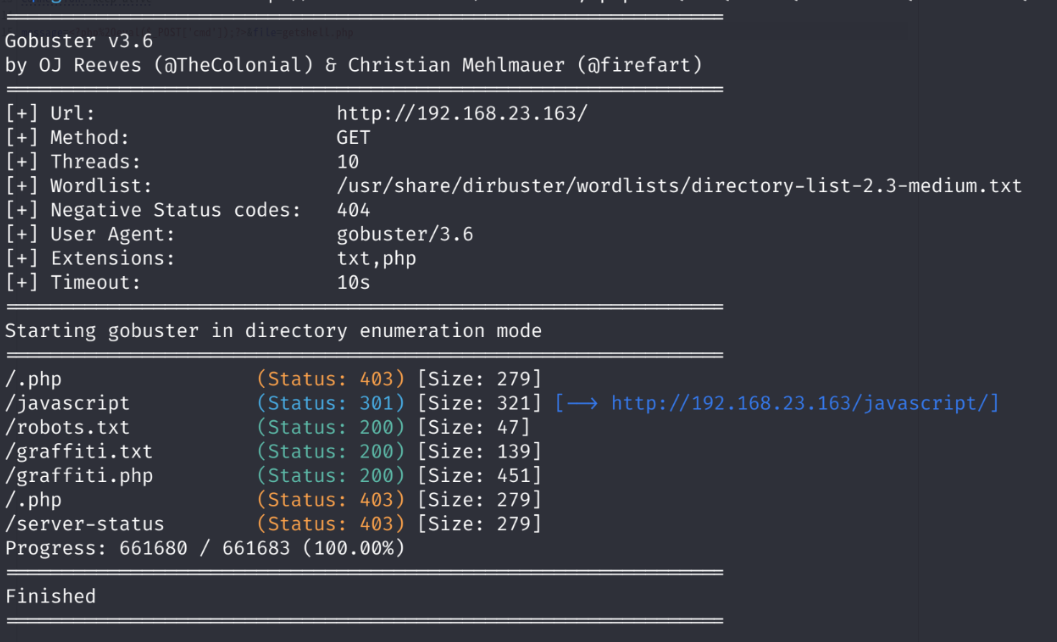Image resolution: width=1057 pixels, height=642 pixels.
Task: Click the "Size: 47" value
Action: (473, 428)
